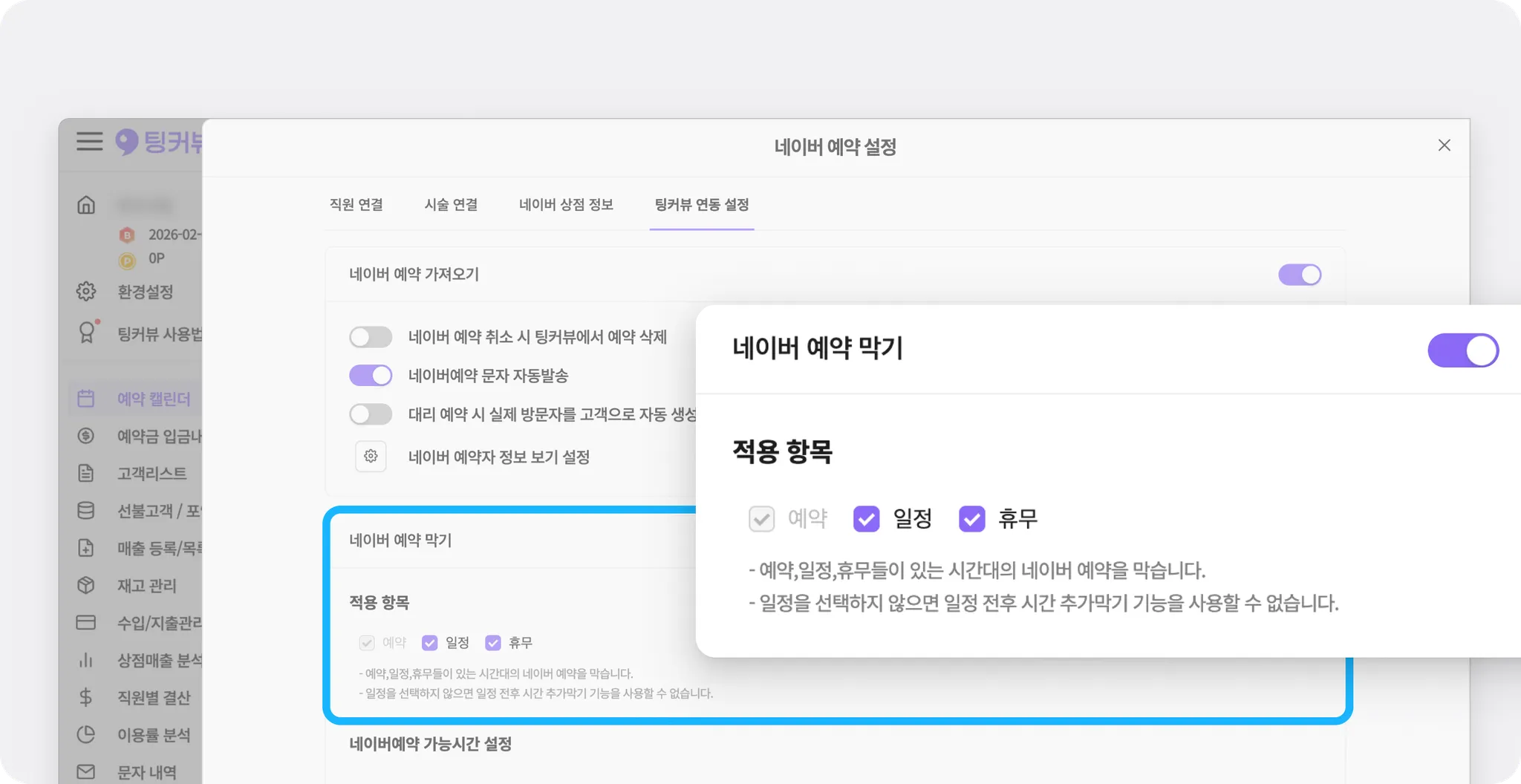Uncheck 휴무 checkbox in the small blue-outlined section
The width and height of the screenshot is (1521, 784).
[492, 643]
